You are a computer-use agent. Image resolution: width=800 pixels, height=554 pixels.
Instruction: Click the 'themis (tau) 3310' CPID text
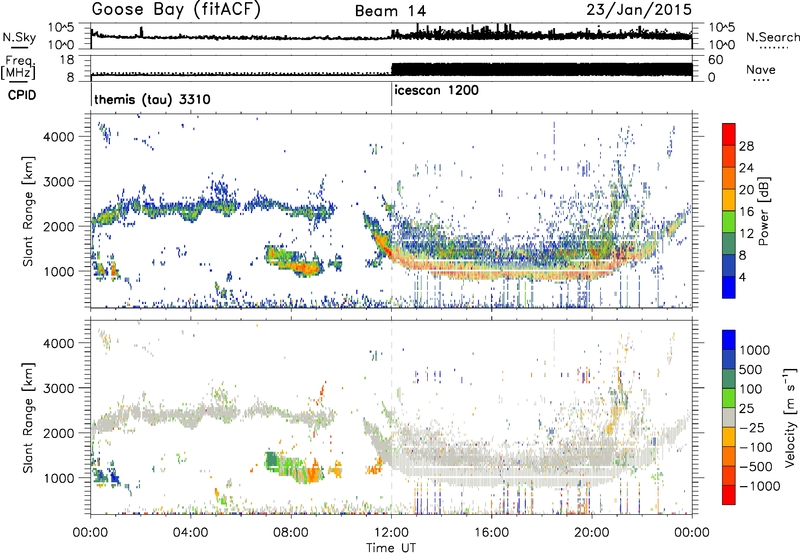(152, 99)
